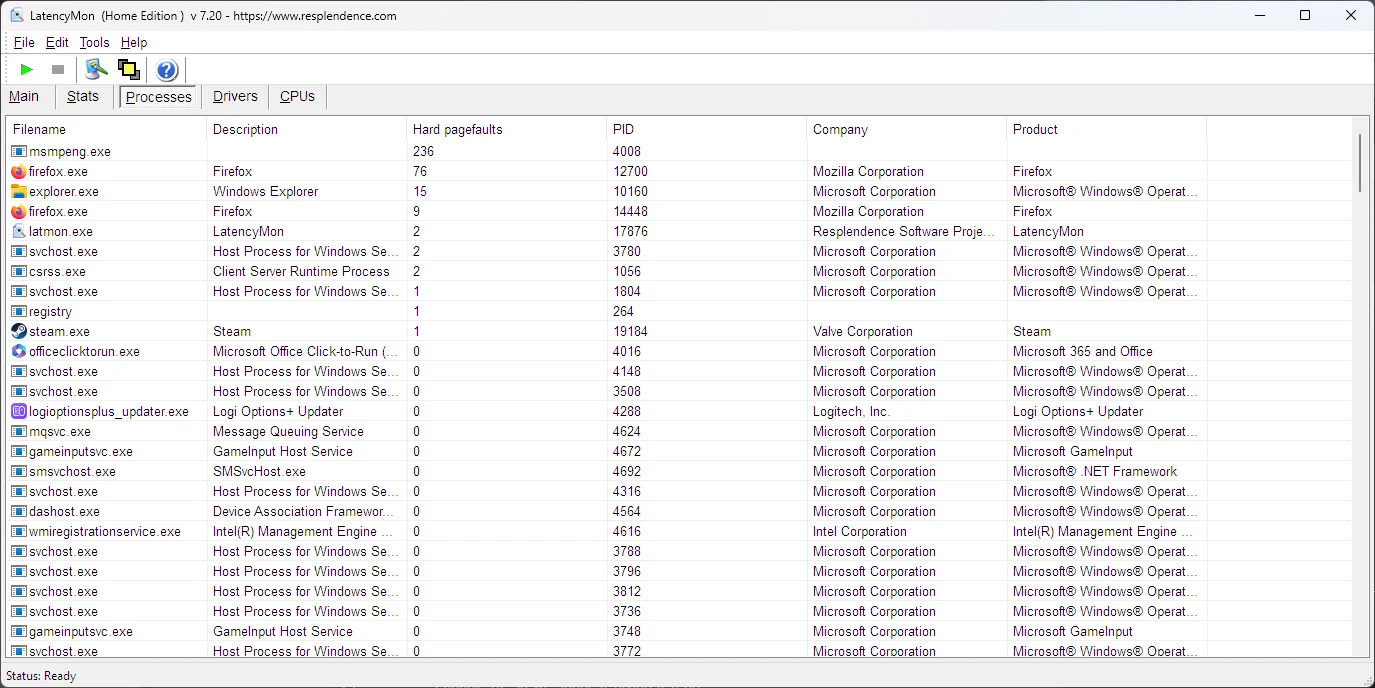Click the logioptionsplus_updater.exe icon

(x=19, y=412)
